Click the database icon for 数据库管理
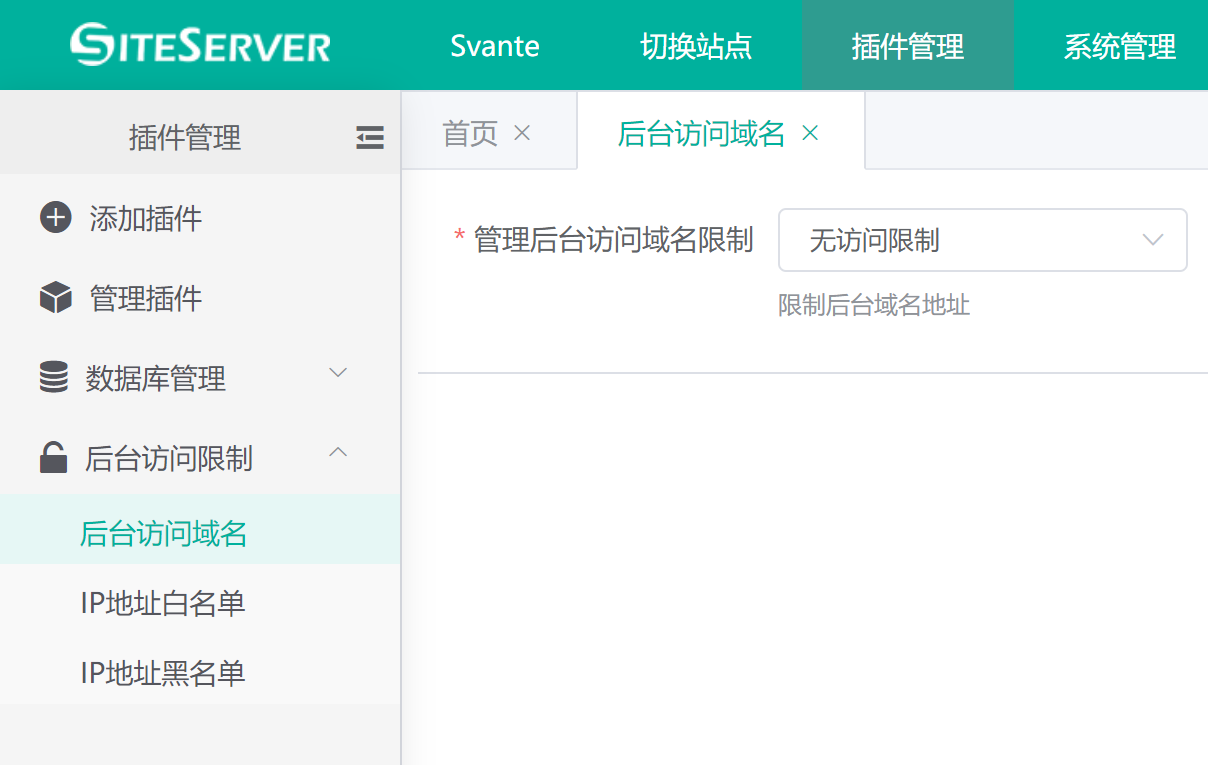Image resolution: width=1208 pixels, height=765 pixels. tap(54, 378)
